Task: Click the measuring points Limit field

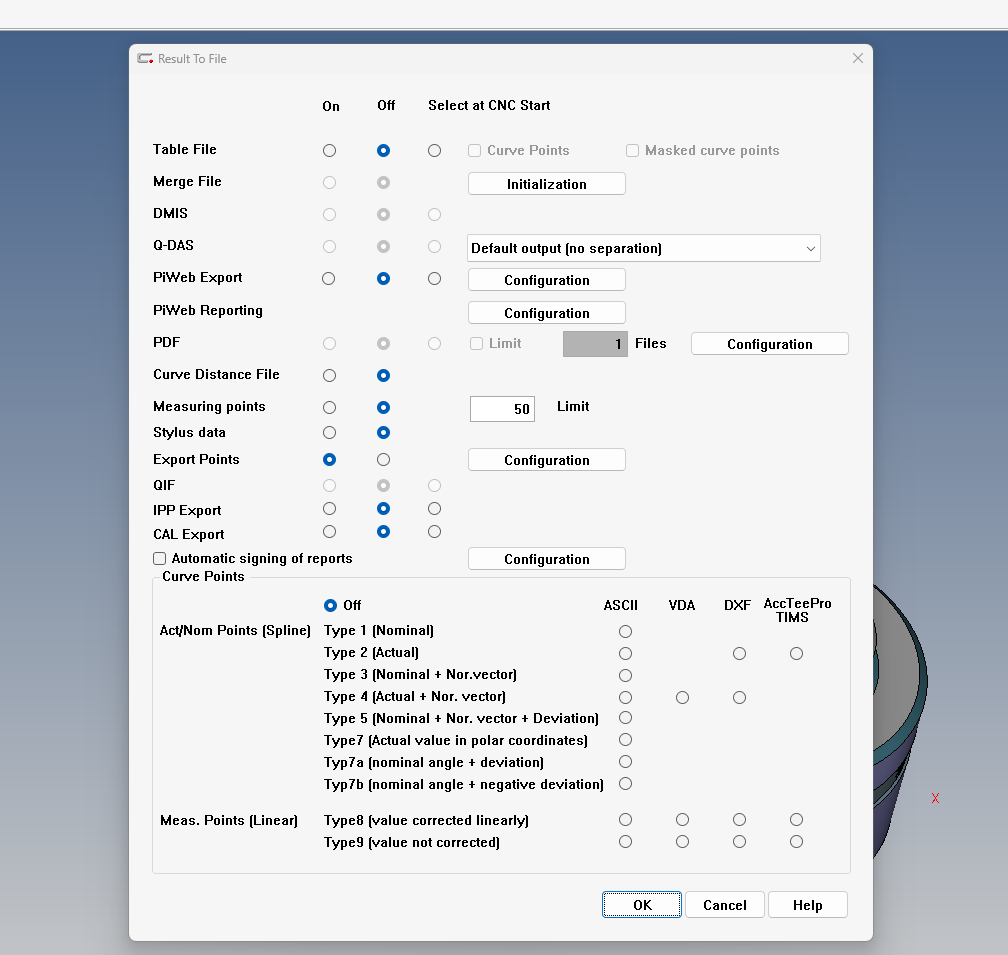Action: (x=502, y=409)
